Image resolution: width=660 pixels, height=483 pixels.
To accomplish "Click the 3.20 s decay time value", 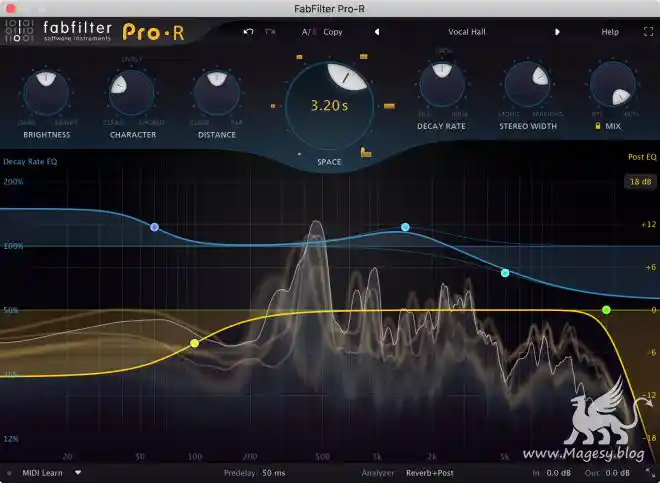I will pyautogui.click(x=329, y=106).
